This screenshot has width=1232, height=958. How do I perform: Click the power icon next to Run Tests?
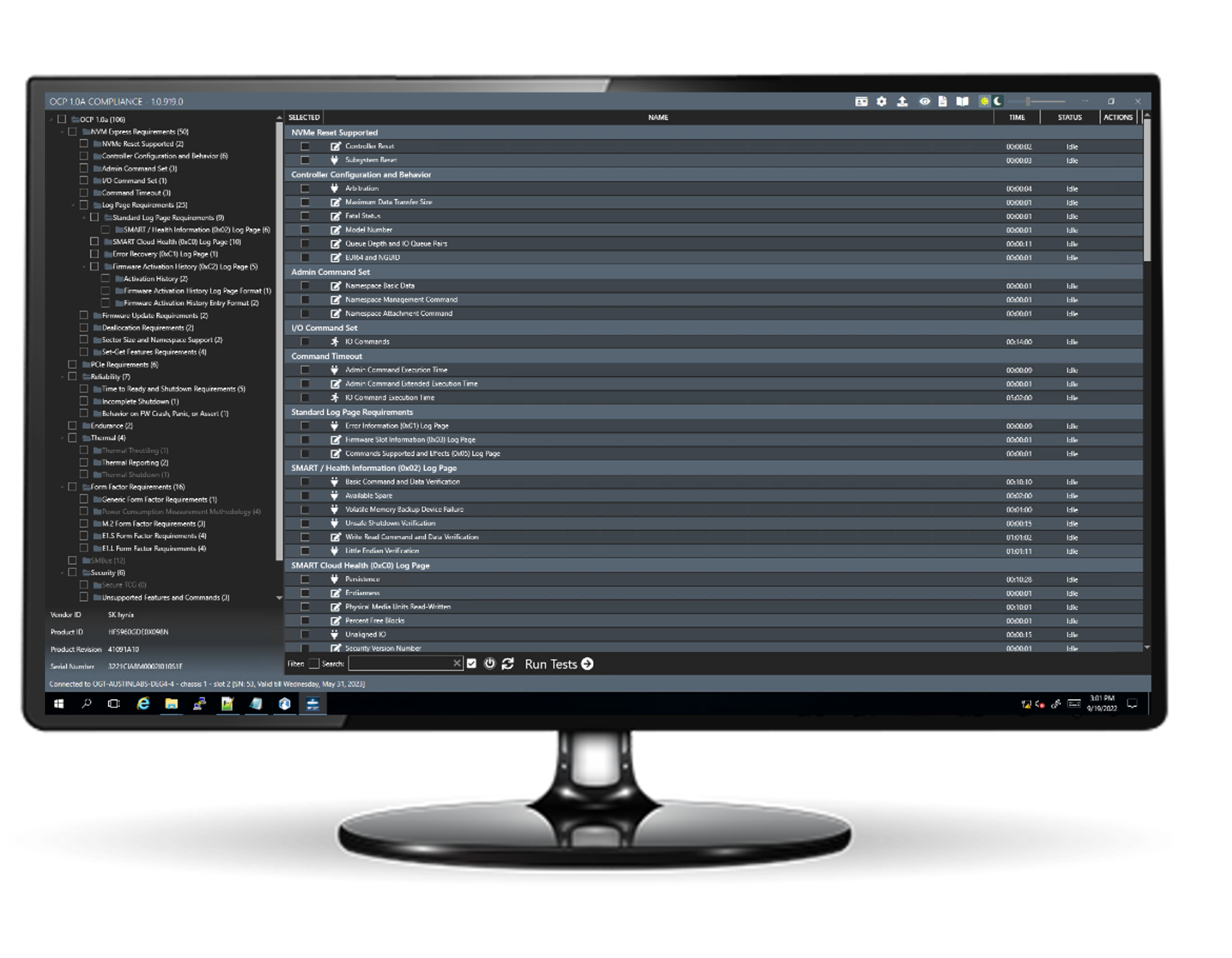click(x=490, y=664)
